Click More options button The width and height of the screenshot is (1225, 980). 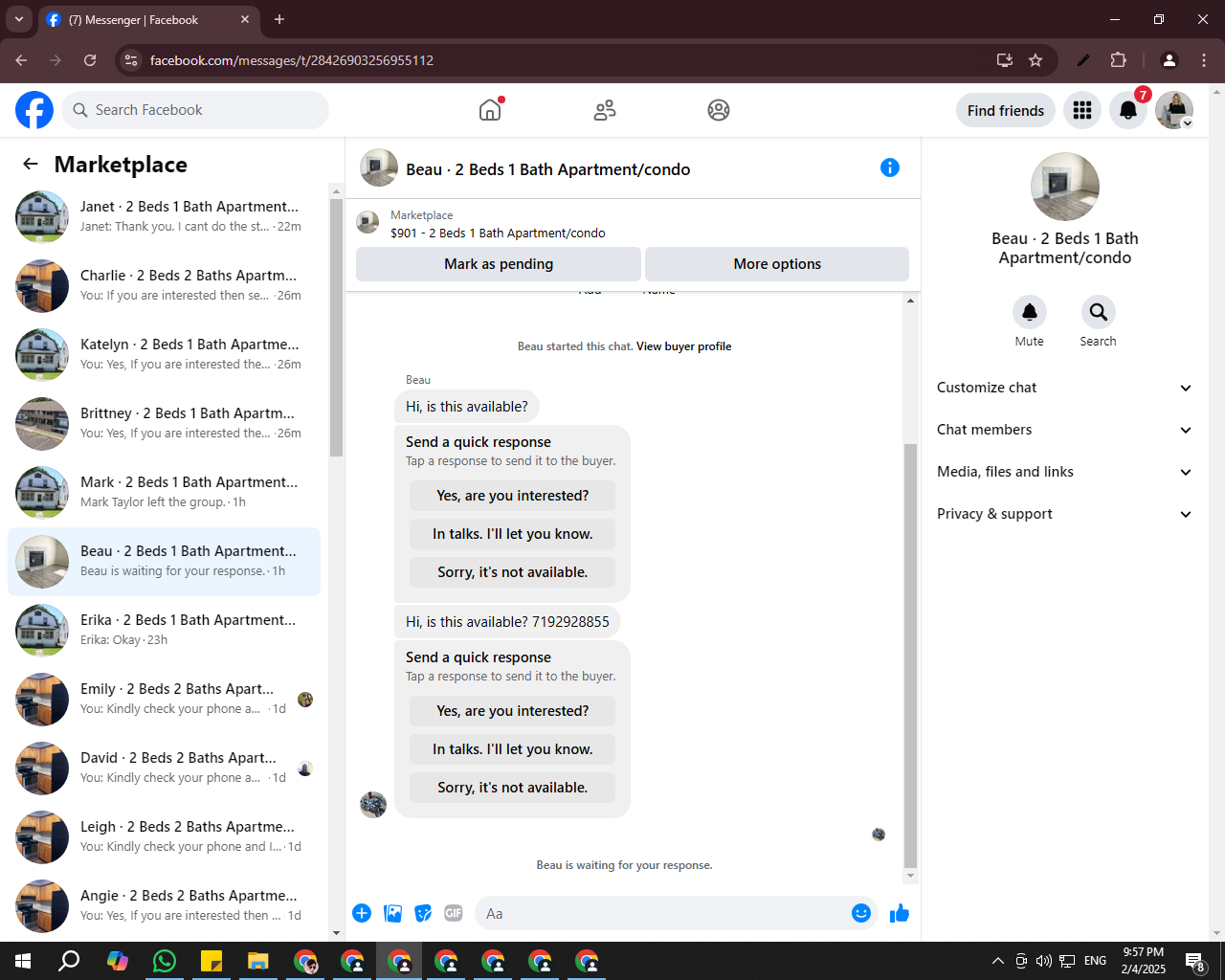[777, 264]
